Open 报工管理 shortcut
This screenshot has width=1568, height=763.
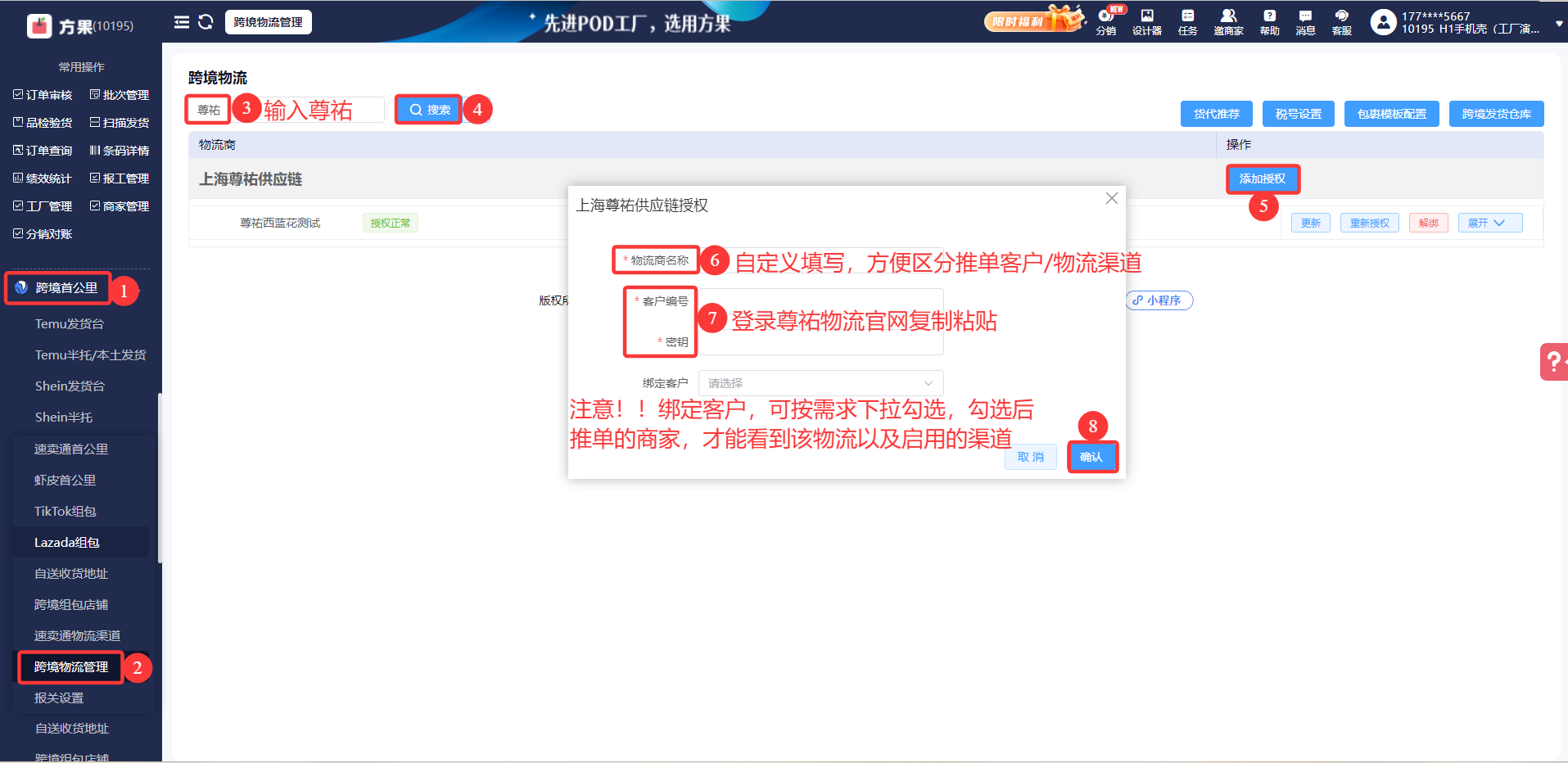[120, 178]
